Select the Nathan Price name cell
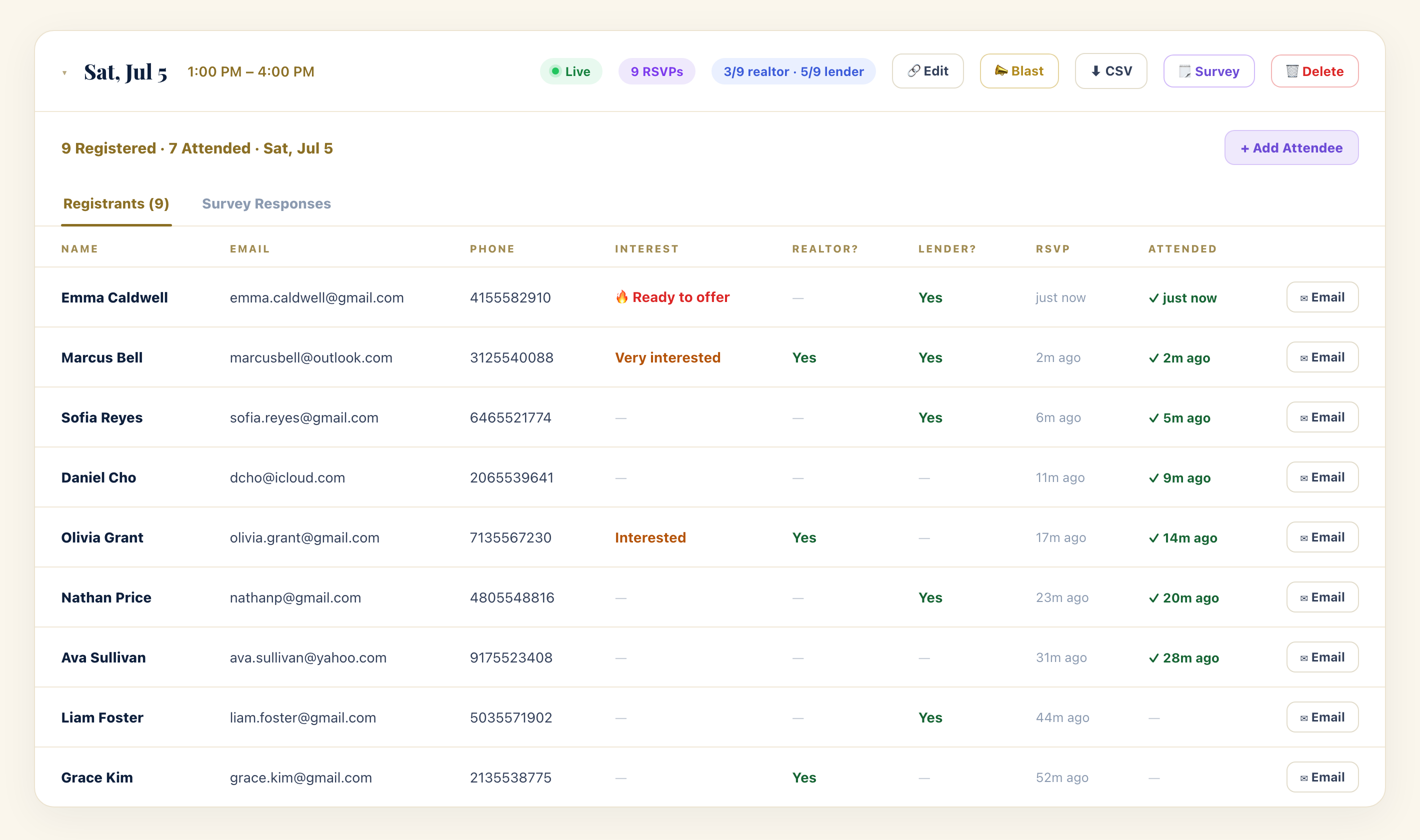Screen dimensions: 1420x840 pyautogui.click(x=106, y=597)
